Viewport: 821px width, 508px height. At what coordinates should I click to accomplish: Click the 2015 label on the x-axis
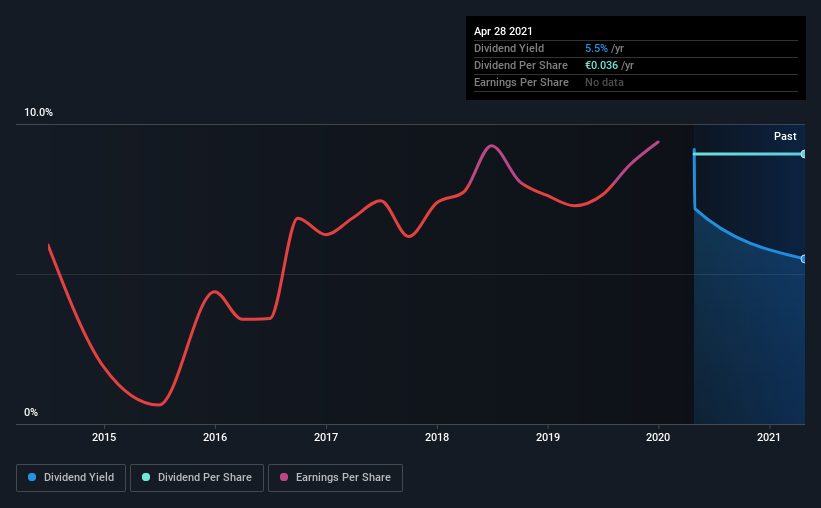104,437
